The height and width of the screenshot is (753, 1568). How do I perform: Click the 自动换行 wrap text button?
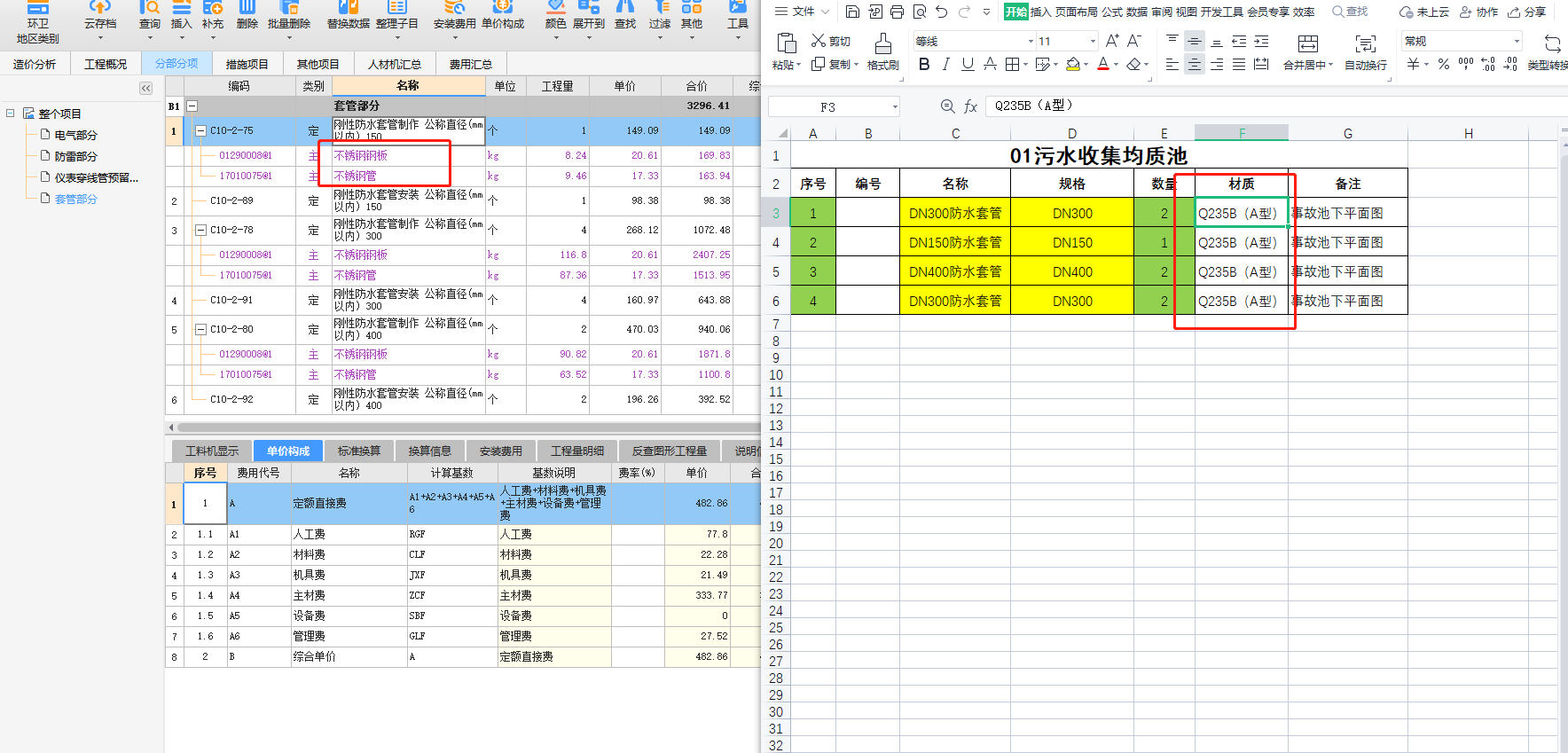point(1366,52)
